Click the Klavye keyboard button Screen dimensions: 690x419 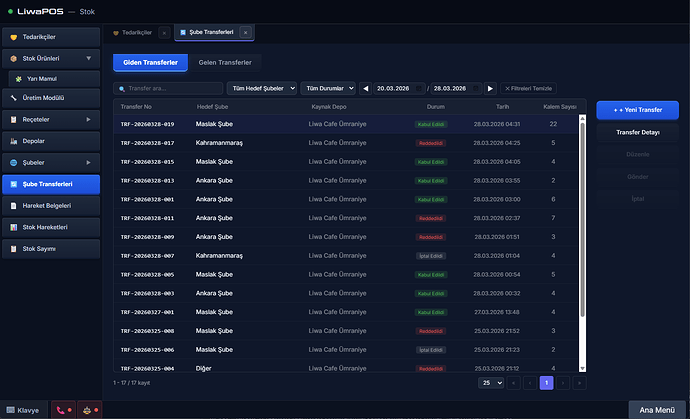(x=23, y=409)
